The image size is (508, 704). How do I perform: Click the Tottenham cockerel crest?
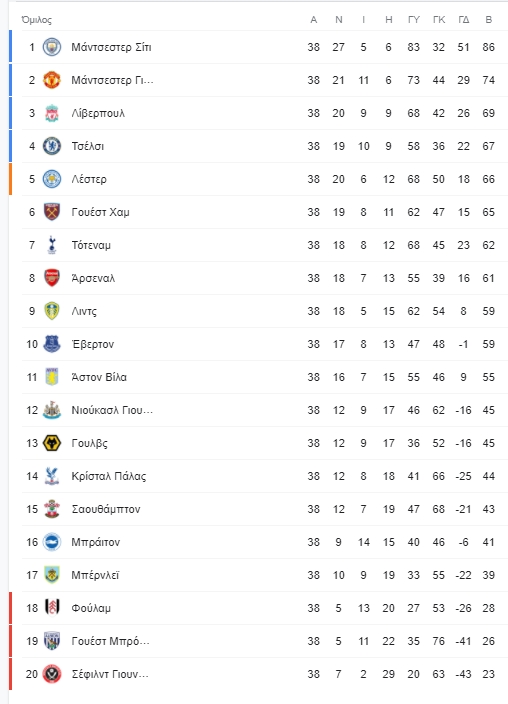pyautogui.click(x=52, y=245)
